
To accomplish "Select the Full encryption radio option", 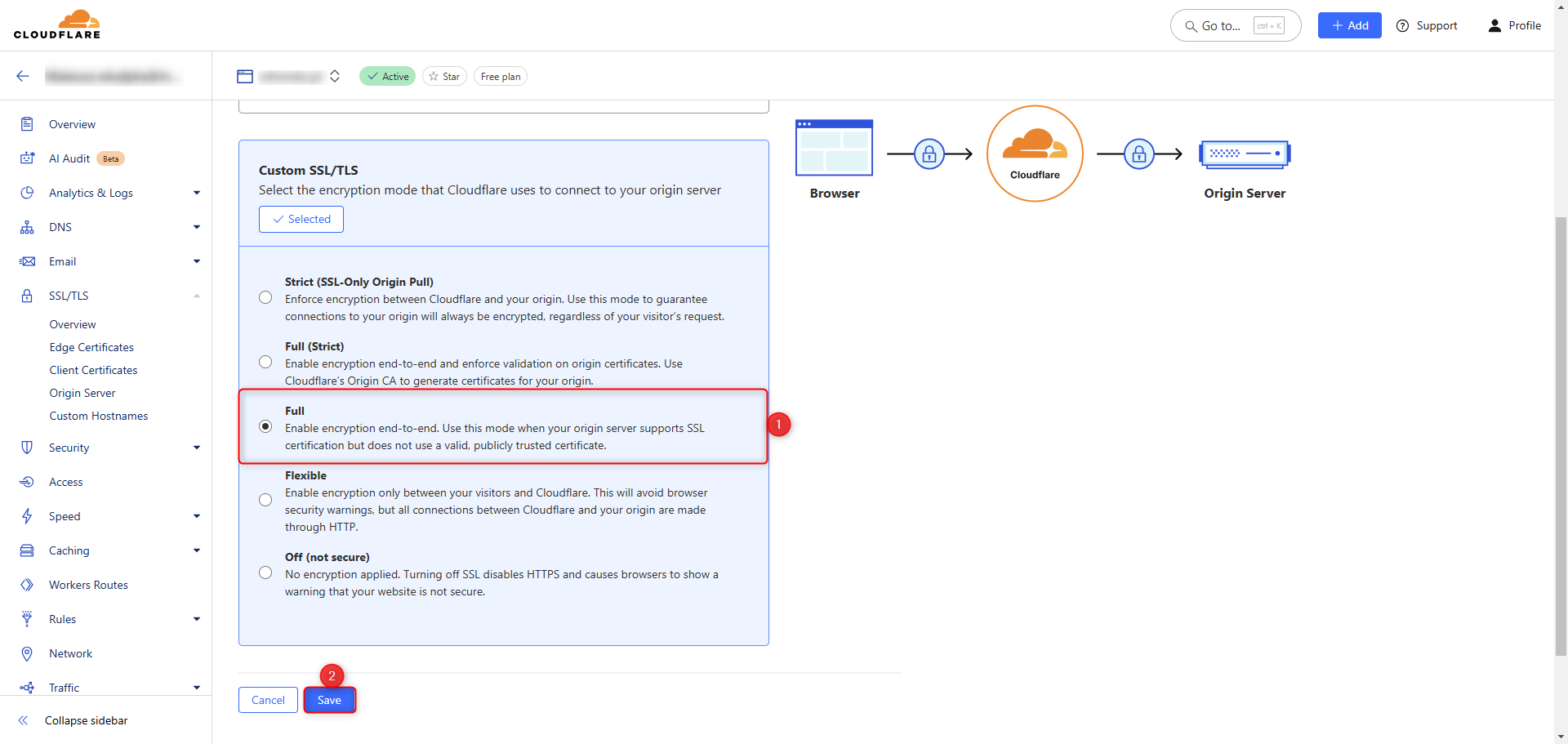I will pyautogui.click(x=265, y=426).
